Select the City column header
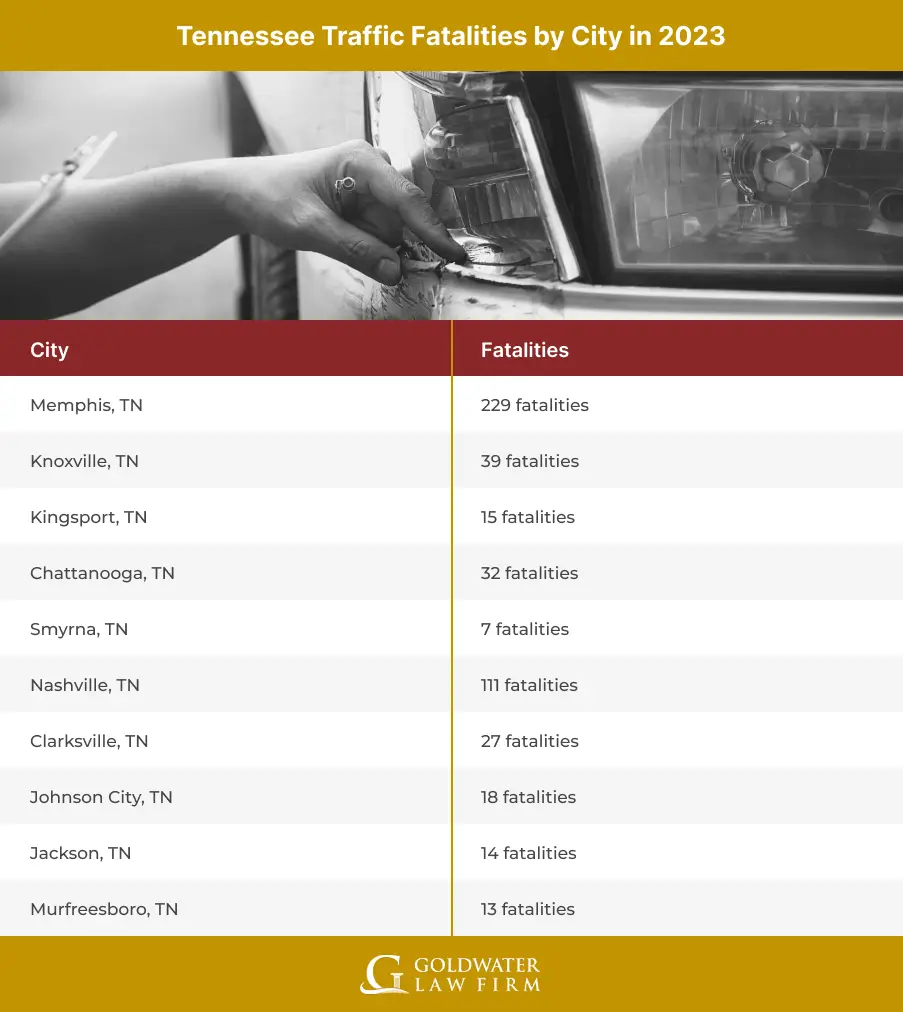Image resolution: width=903 pixels, height=1012 pixels. 49,350
